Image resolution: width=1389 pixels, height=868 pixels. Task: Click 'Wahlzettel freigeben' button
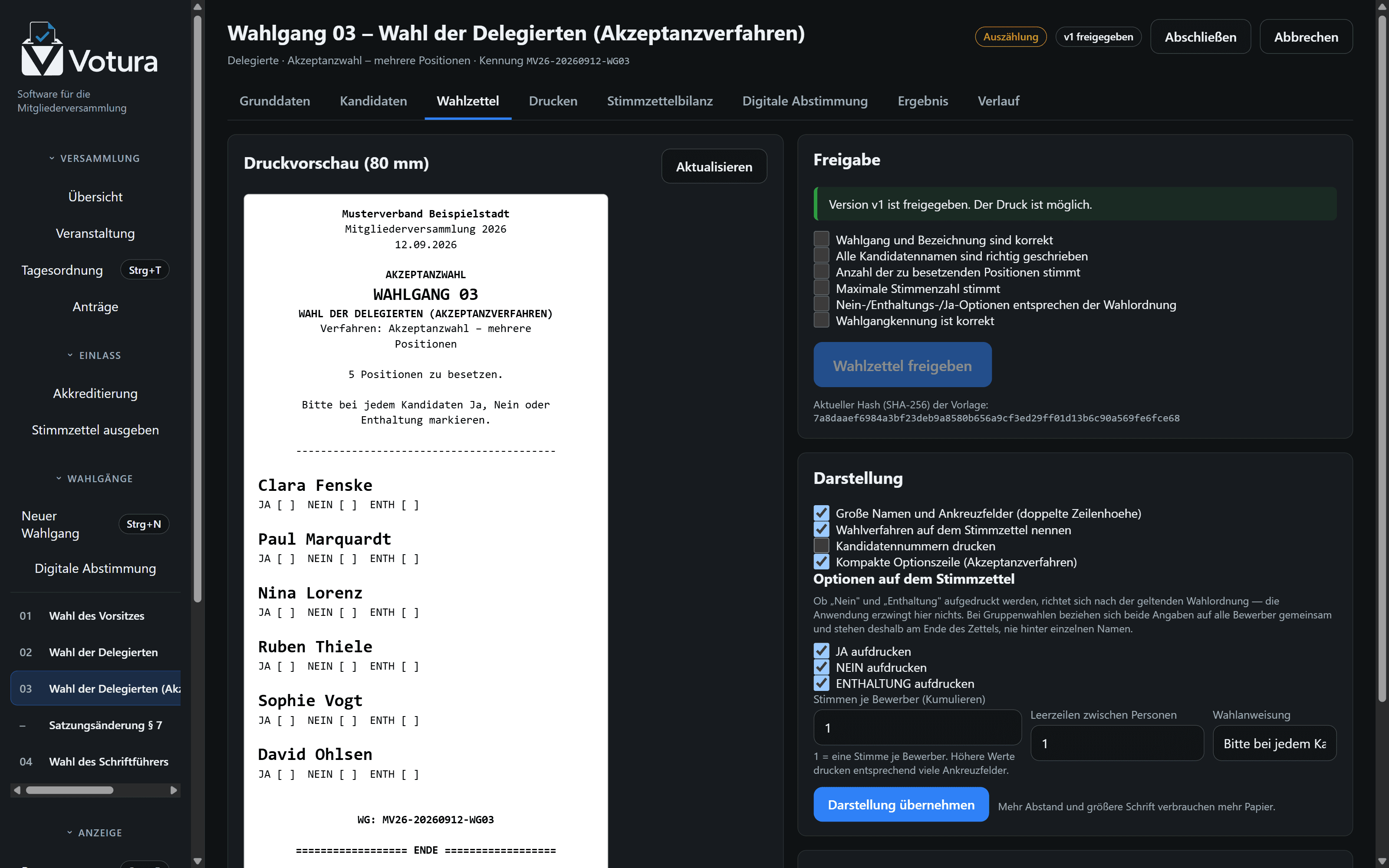click(902, 365)
